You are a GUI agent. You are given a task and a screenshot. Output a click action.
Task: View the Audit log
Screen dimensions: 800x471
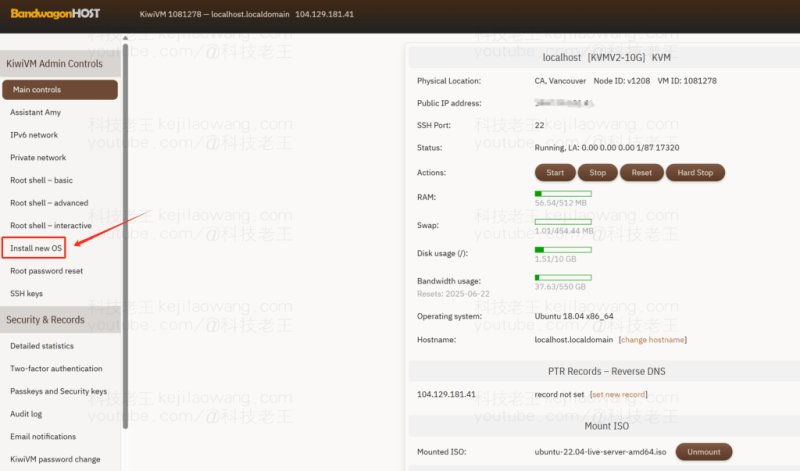click(26, 414)
